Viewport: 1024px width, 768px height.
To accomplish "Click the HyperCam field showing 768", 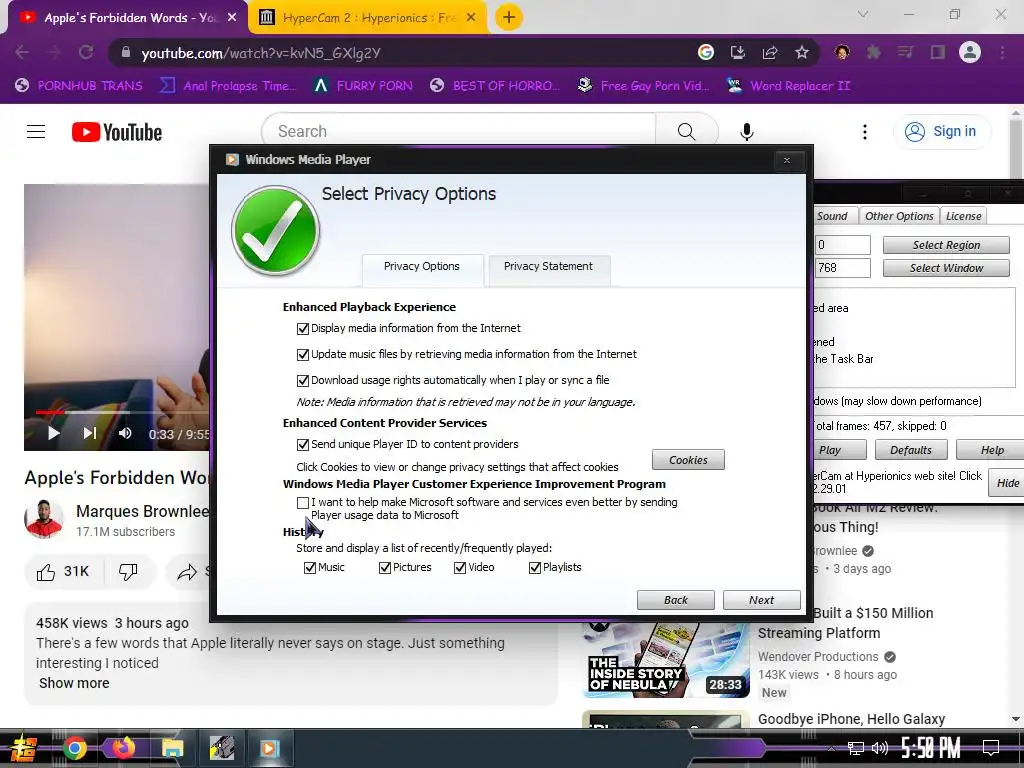I will (842, 268).
